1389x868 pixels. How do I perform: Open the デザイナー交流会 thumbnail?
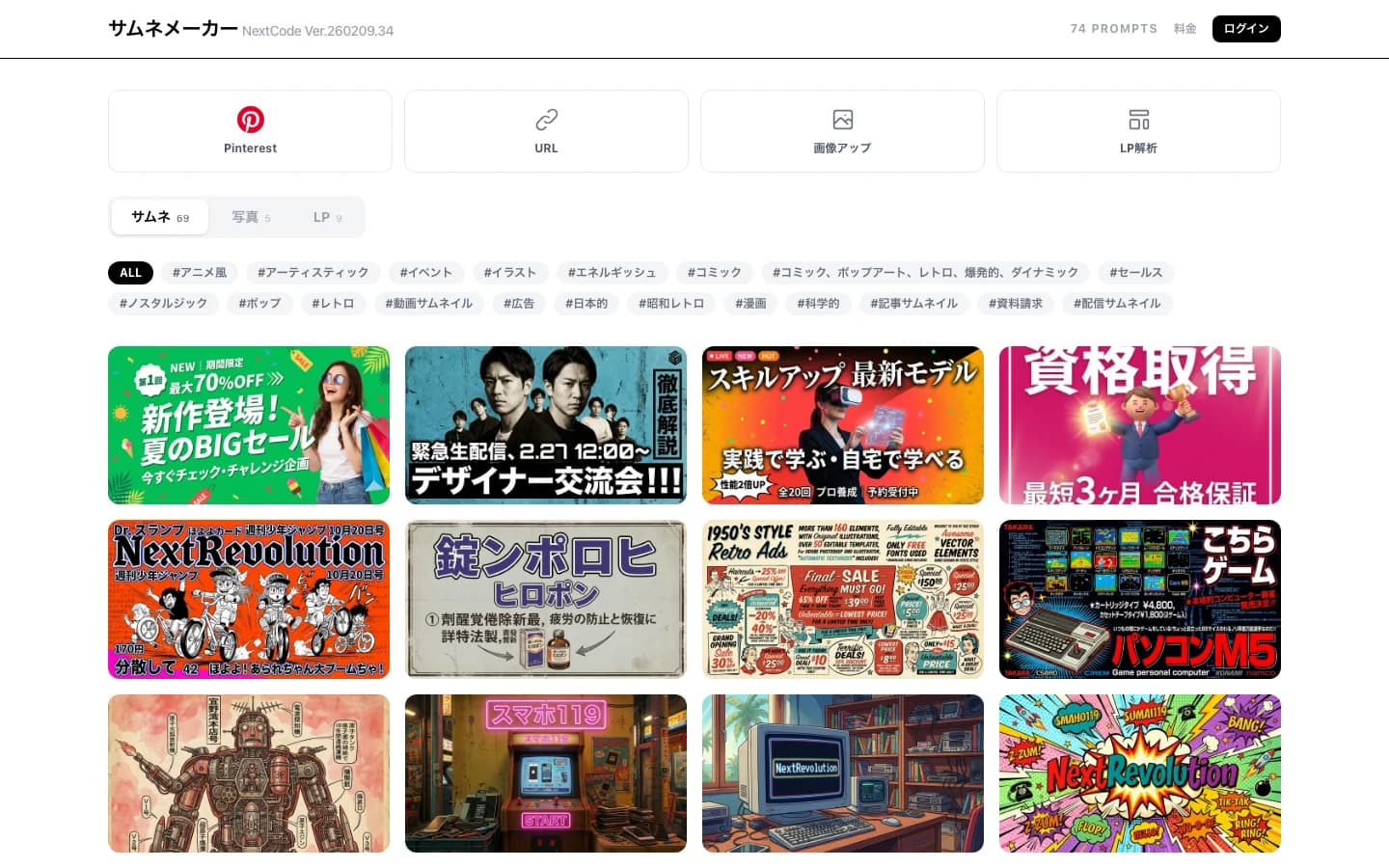tap(546, 425)
